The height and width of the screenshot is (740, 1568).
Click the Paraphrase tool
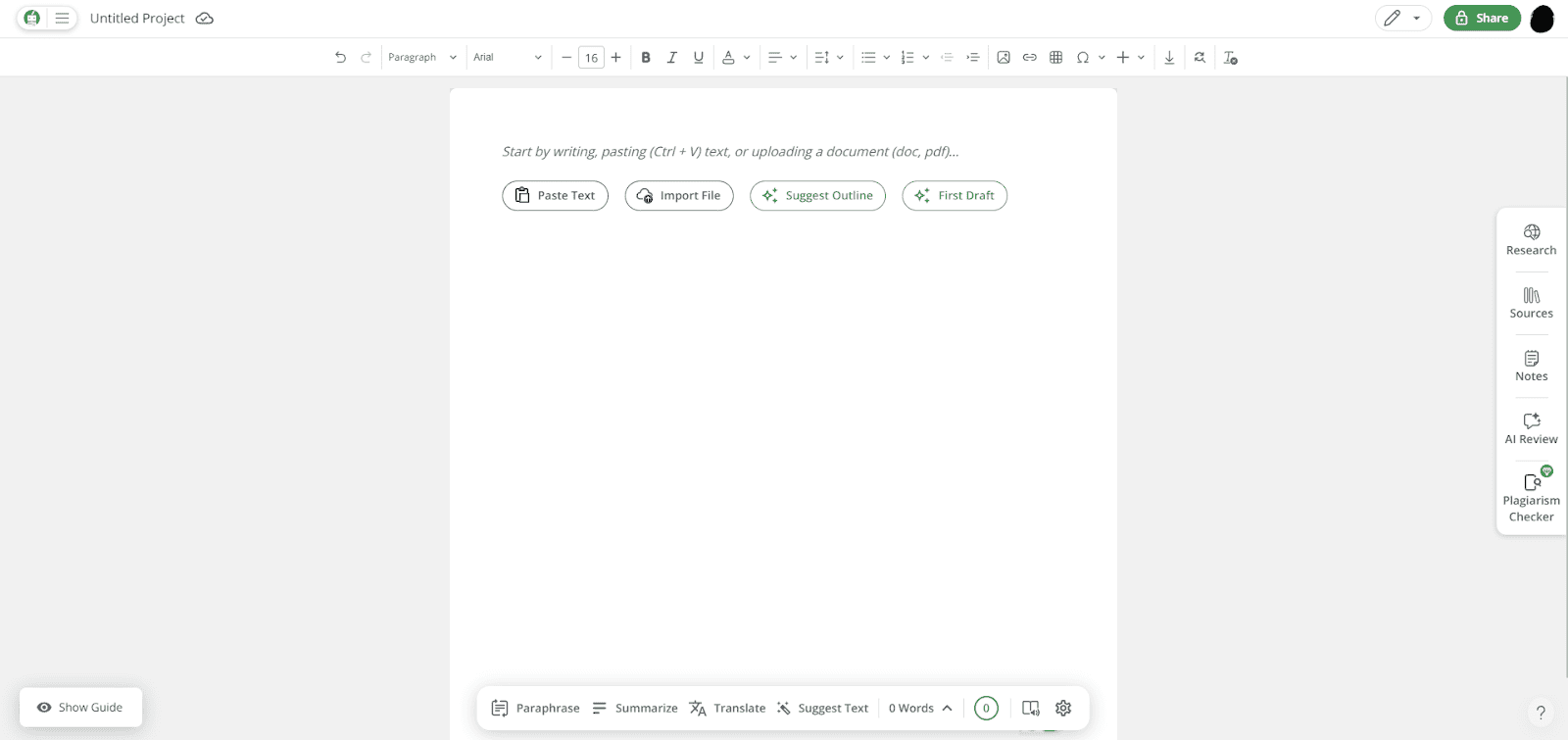[x=535, y=708]
